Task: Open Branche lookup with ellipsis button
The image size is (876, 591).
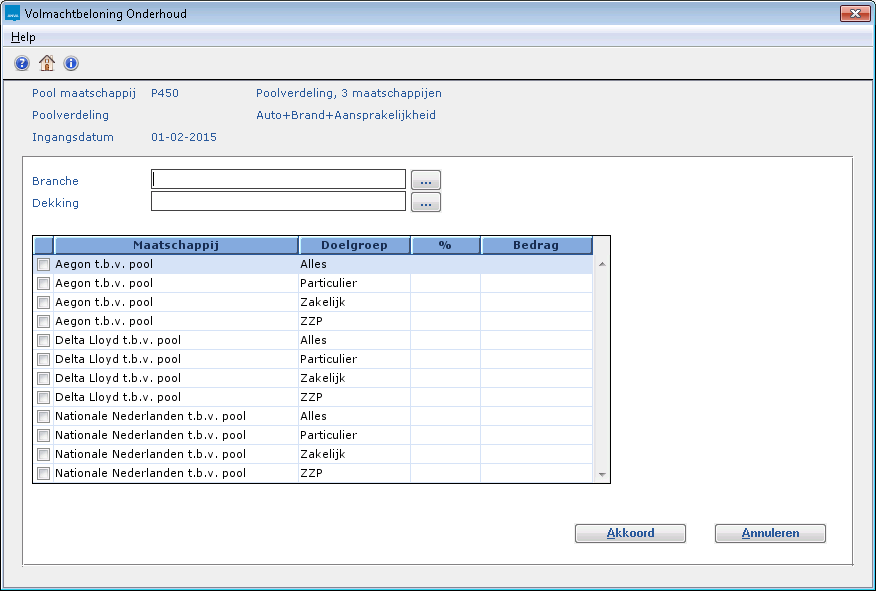Action: pos(425,181)
